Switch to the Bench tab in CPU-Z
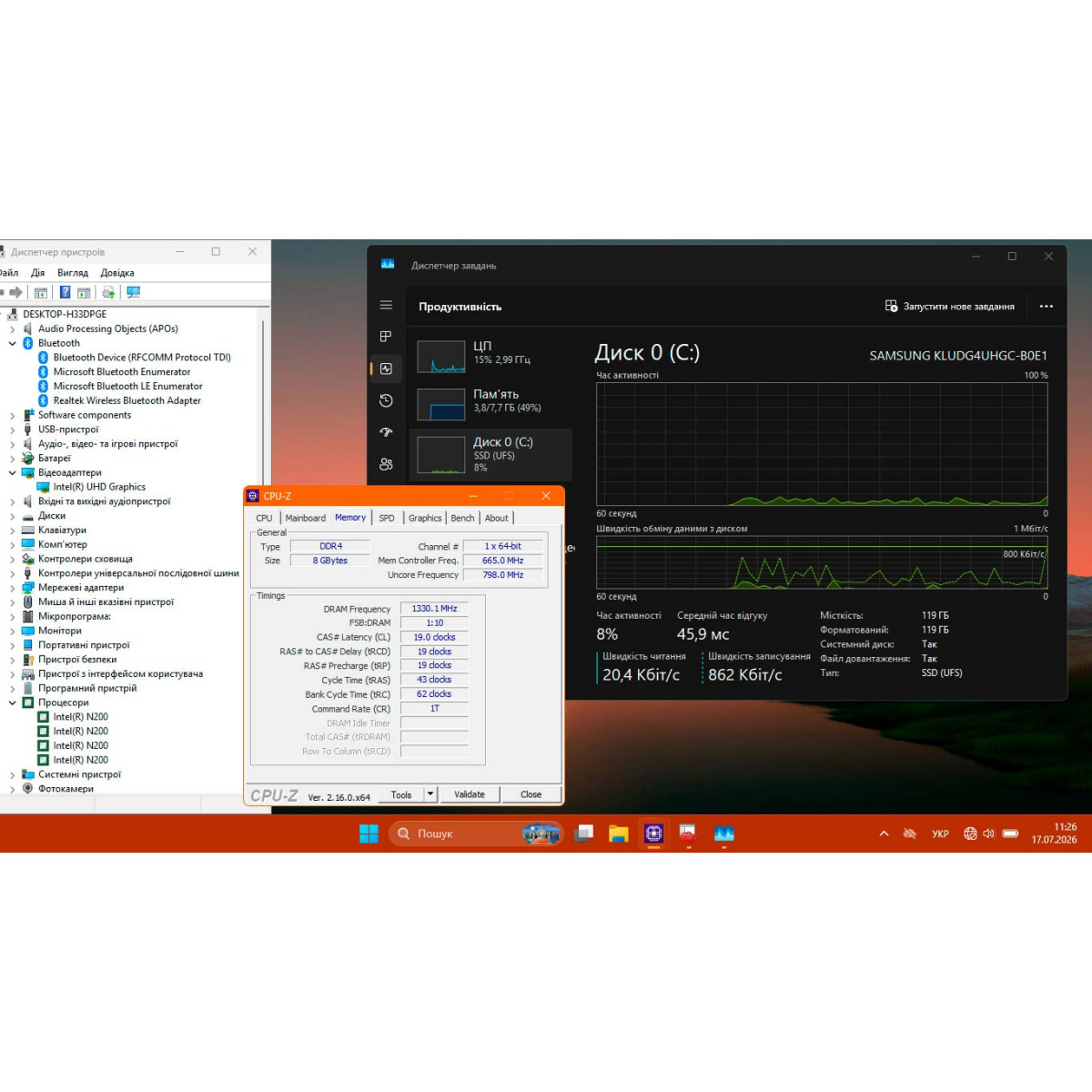The width and height of the screenshot is (1092, 1092). (x=462, y=518)
